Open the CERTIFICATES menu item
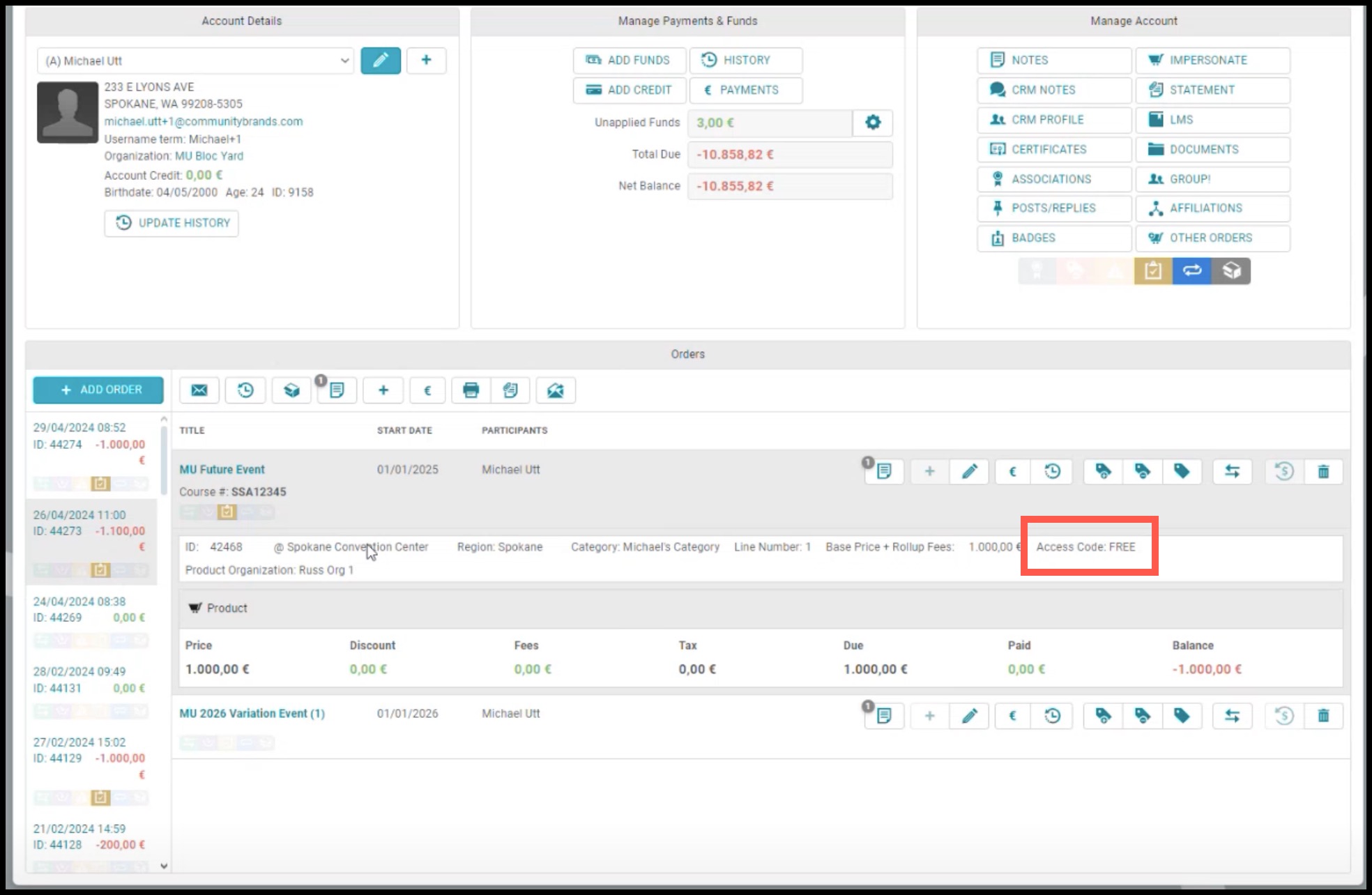 click(1054, 149)
